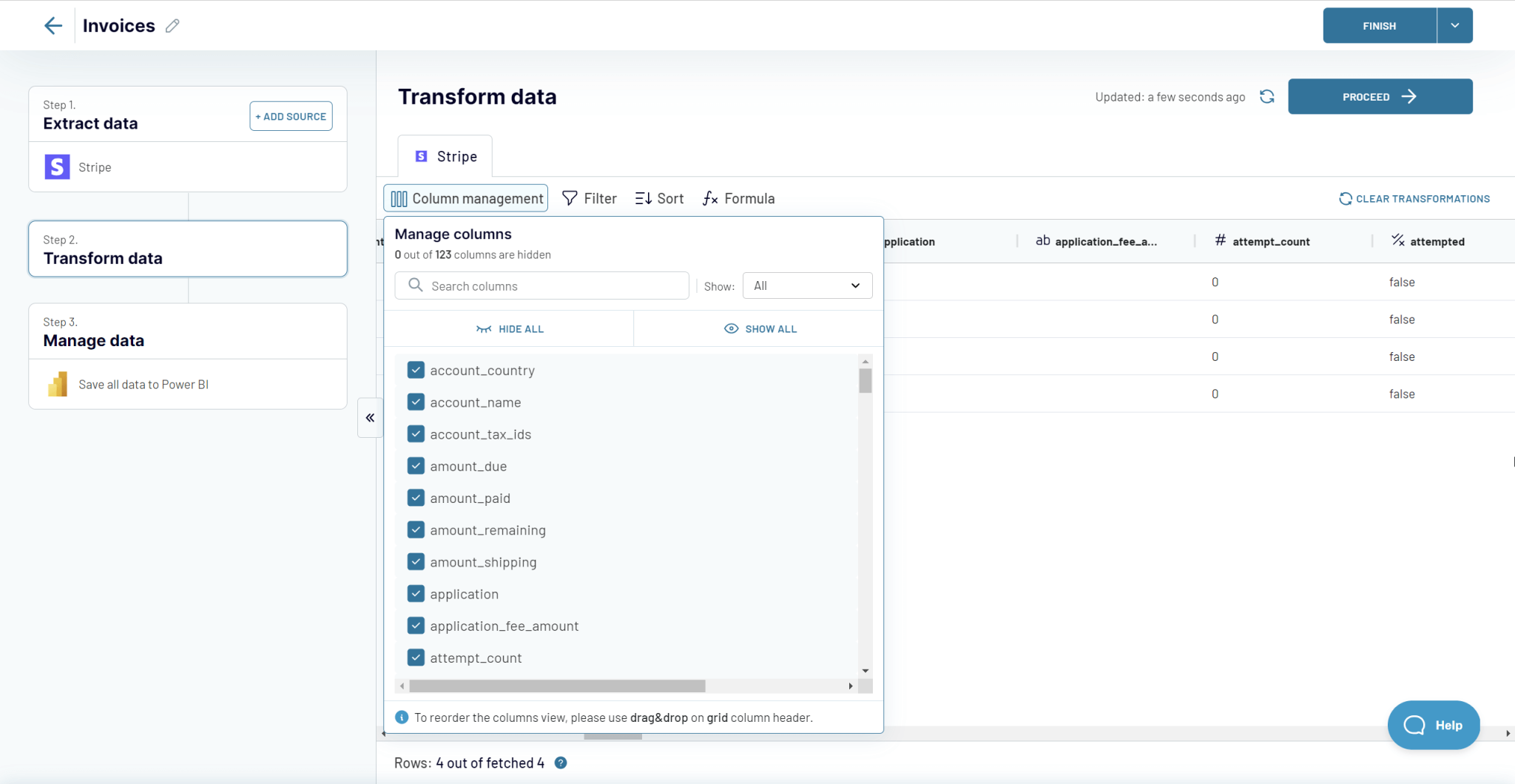1515x784 pixels.
Task: Edit the Invoices title with the pencil icon
Action: [173, 25]
